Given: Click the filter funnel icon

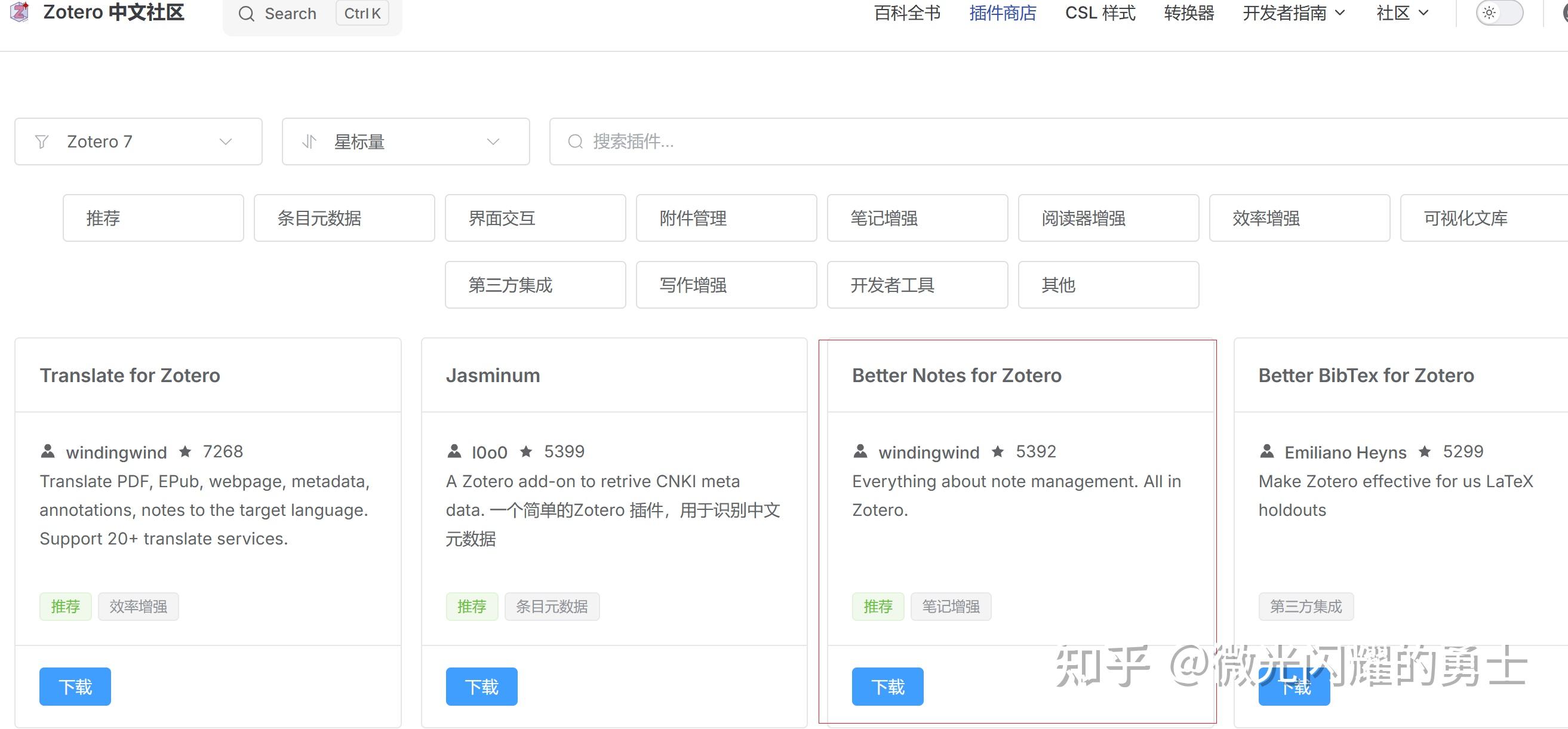Looking at the screenshot, I should coord(41,142).
